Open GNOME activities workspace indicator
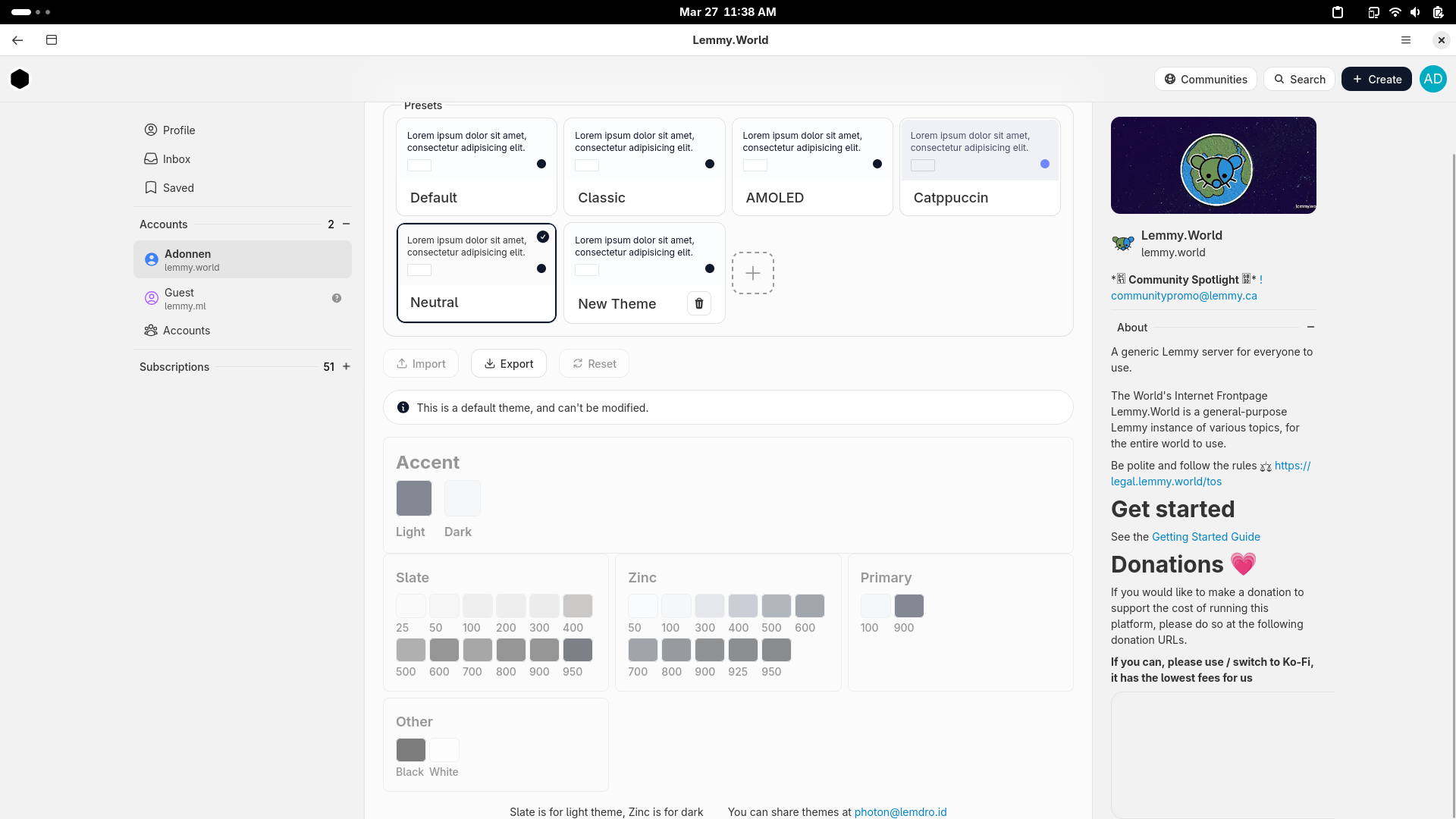 coord(31,12)
